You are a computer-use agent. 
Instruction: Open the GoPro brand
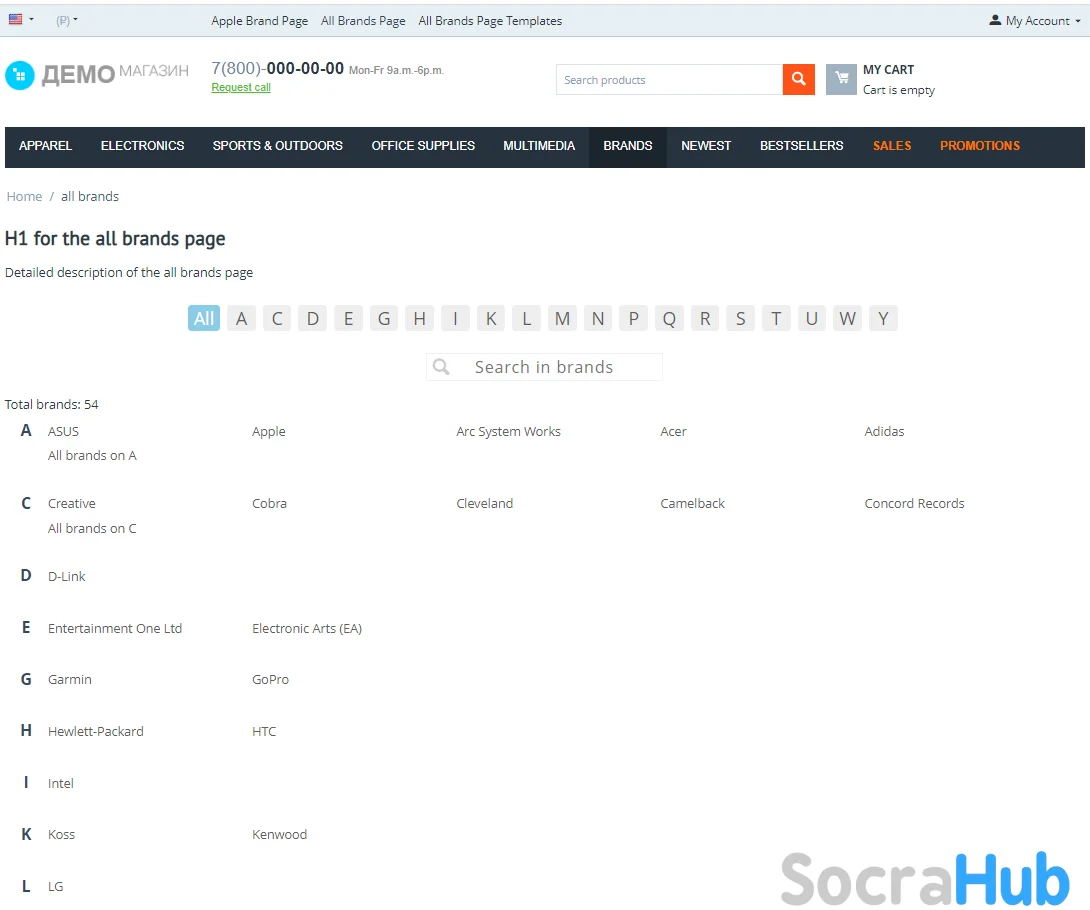pyautogui.click(x=270, y=679)
